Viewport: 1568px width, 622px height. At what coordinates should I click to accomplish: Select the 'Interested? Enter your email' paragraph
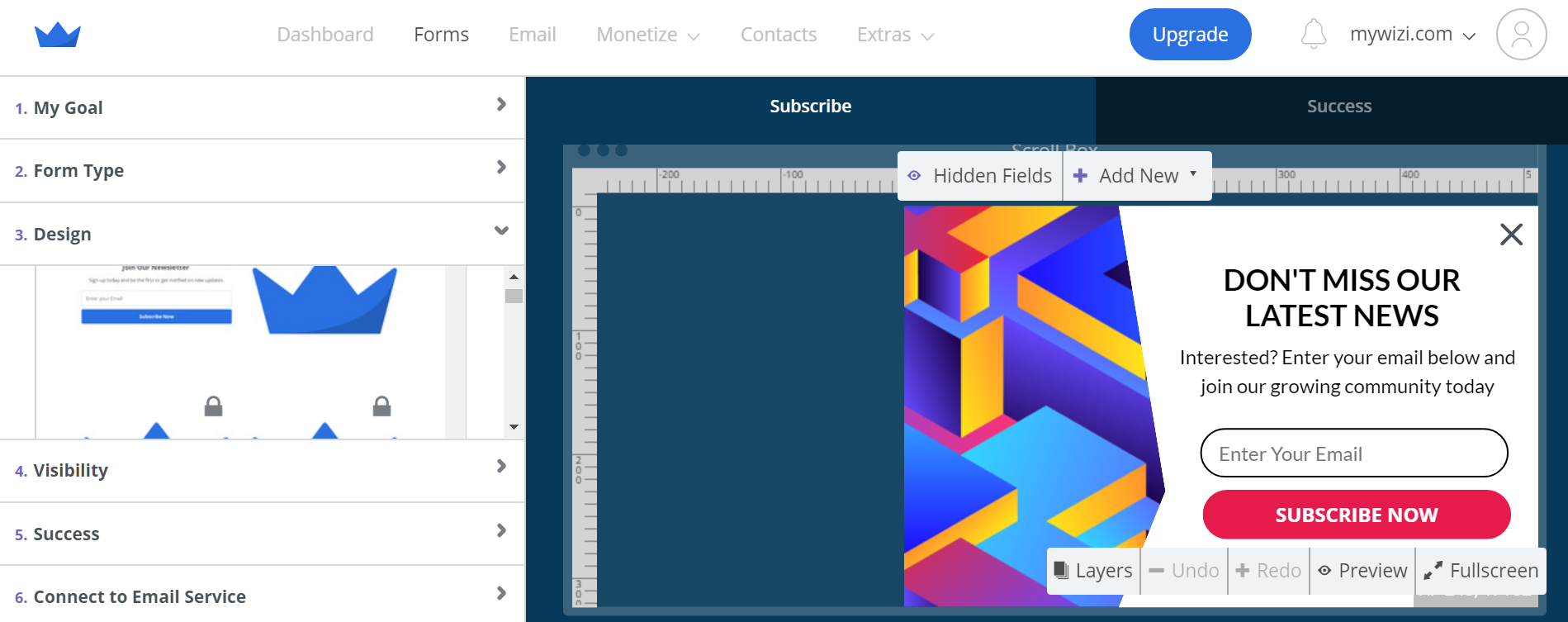pyautogui.click(x=1348, y=372)
